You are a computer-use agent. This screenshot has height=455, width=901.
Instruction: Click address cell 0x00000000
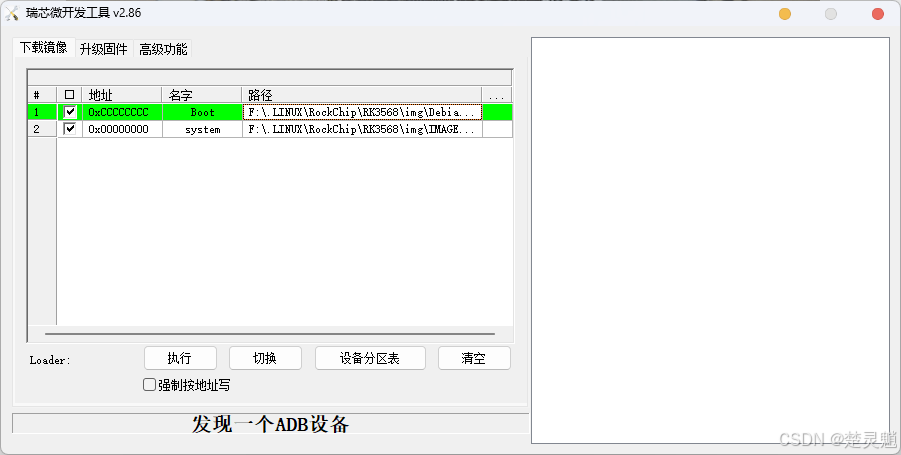pyautogui.click(x=122, y=129)
